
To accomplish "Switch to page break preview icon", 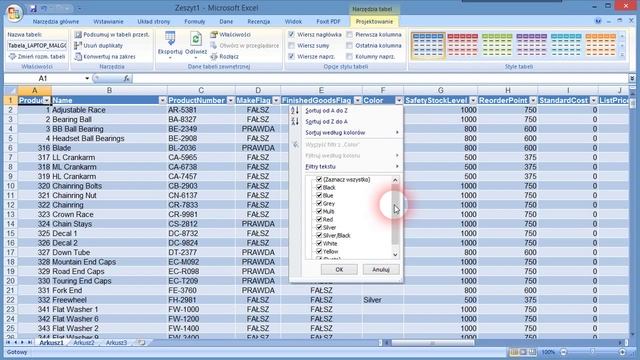I will 532,352.
